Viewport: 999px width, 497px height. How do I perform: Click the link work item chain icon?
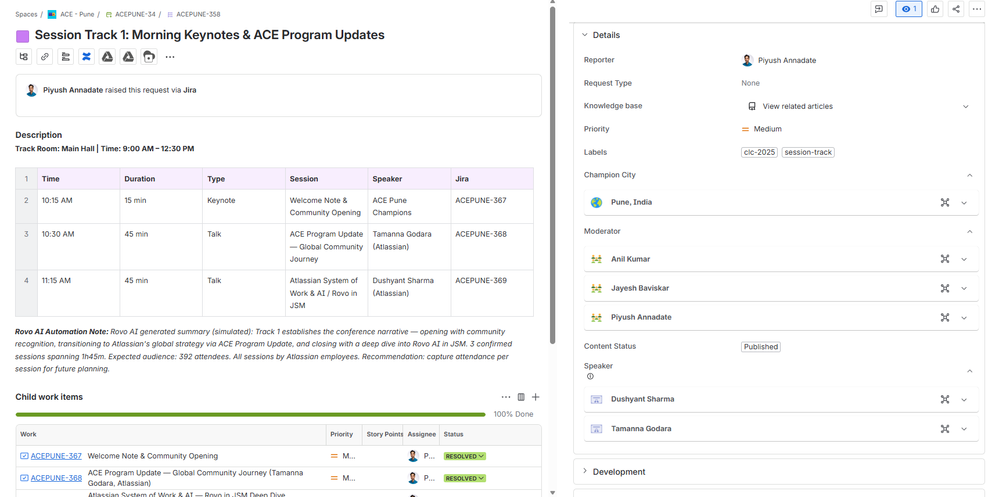pos(45,57)
